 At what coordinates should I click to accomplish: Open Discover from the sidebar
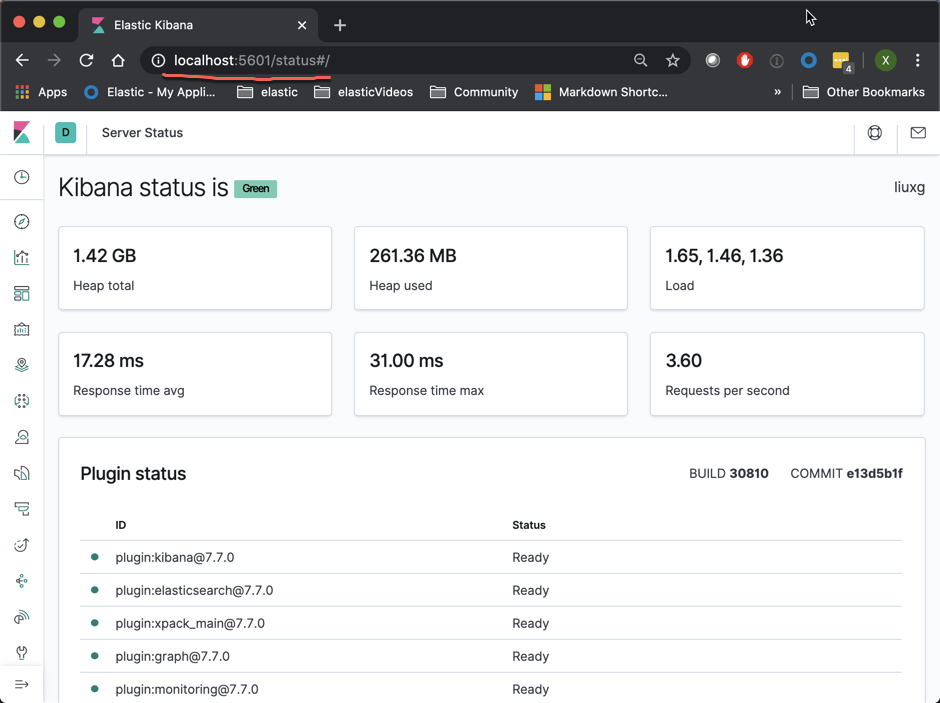pos(21,221)
